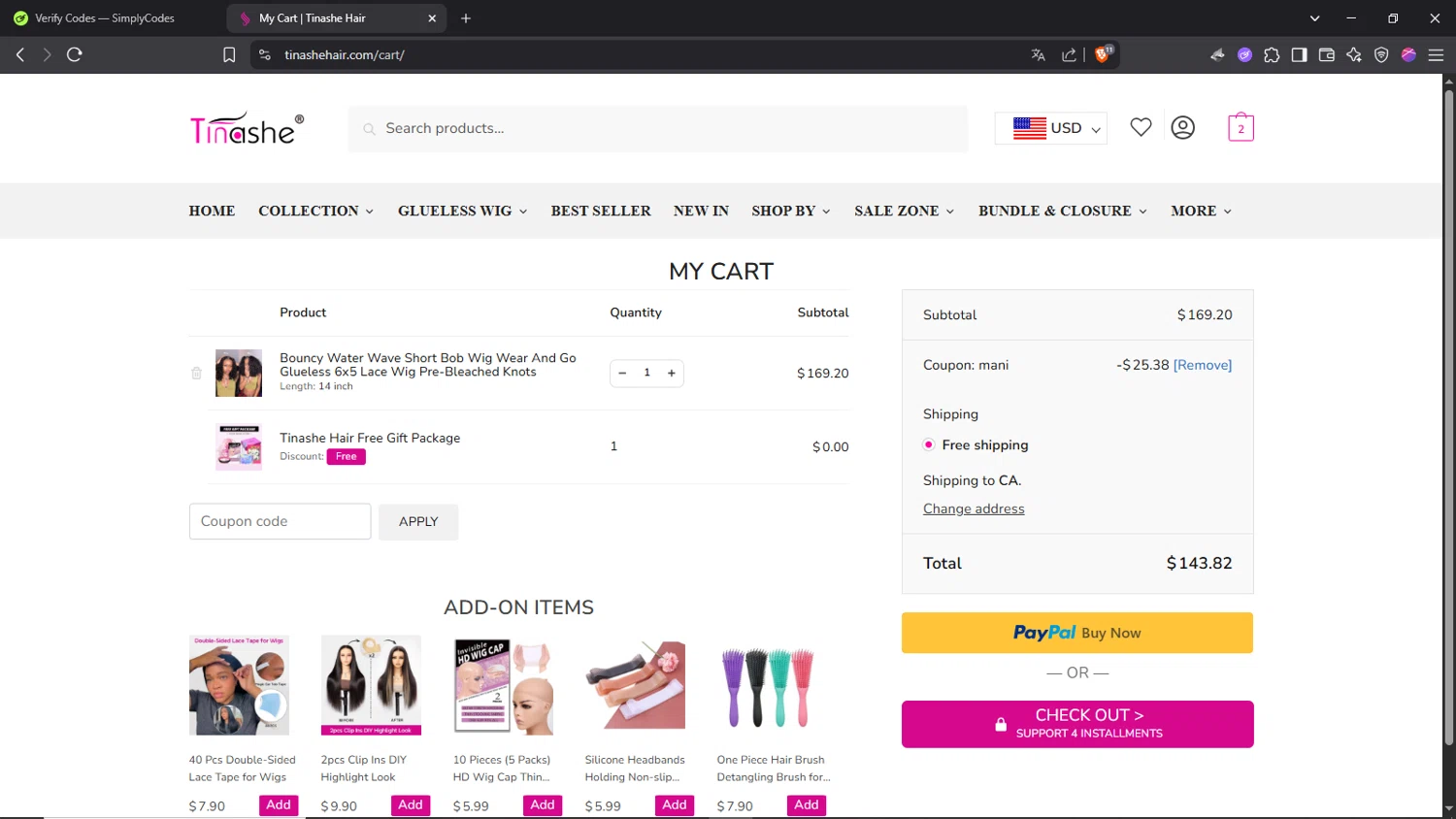The width and height of the screenshot is (1456, 819).
Task: Open site information icon in address bar
Action: 265,54
